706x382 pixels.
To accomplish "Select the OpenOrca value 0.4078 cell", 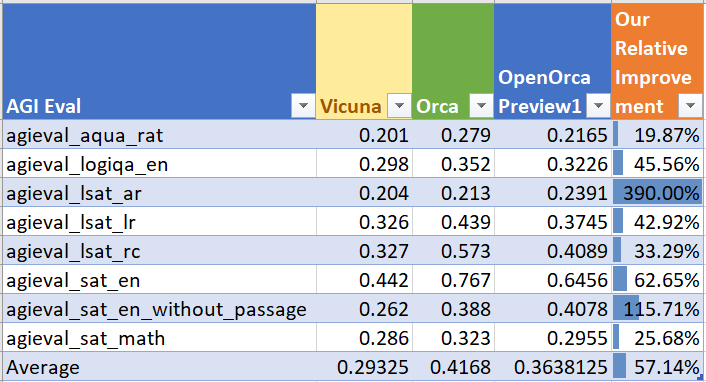I will (x=552, y=309).
